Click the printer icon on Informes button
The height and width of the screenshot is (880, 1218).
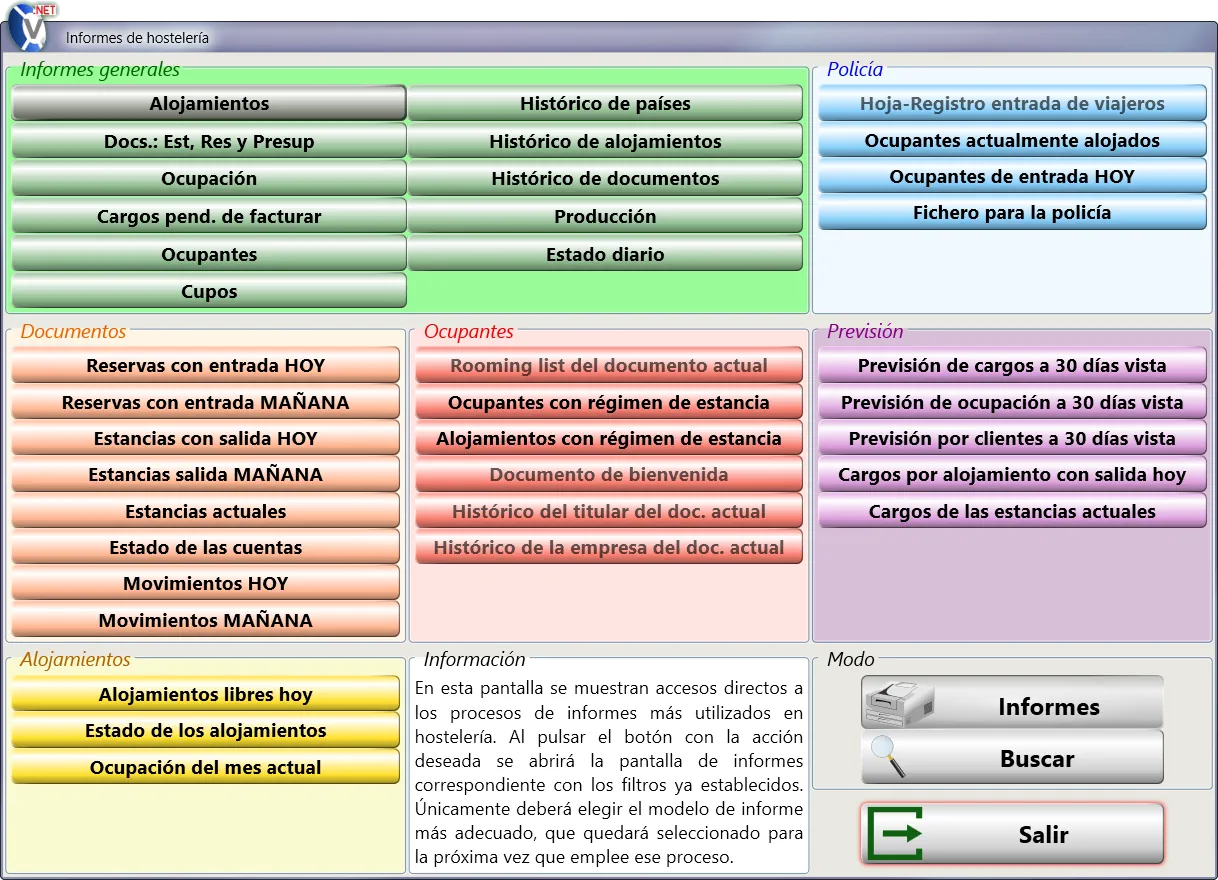897,705
